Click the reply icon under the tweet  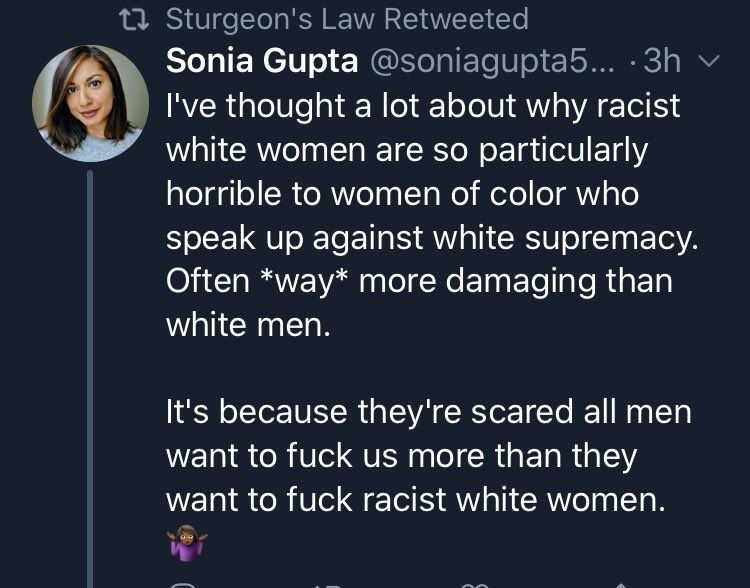coord(181,583)
